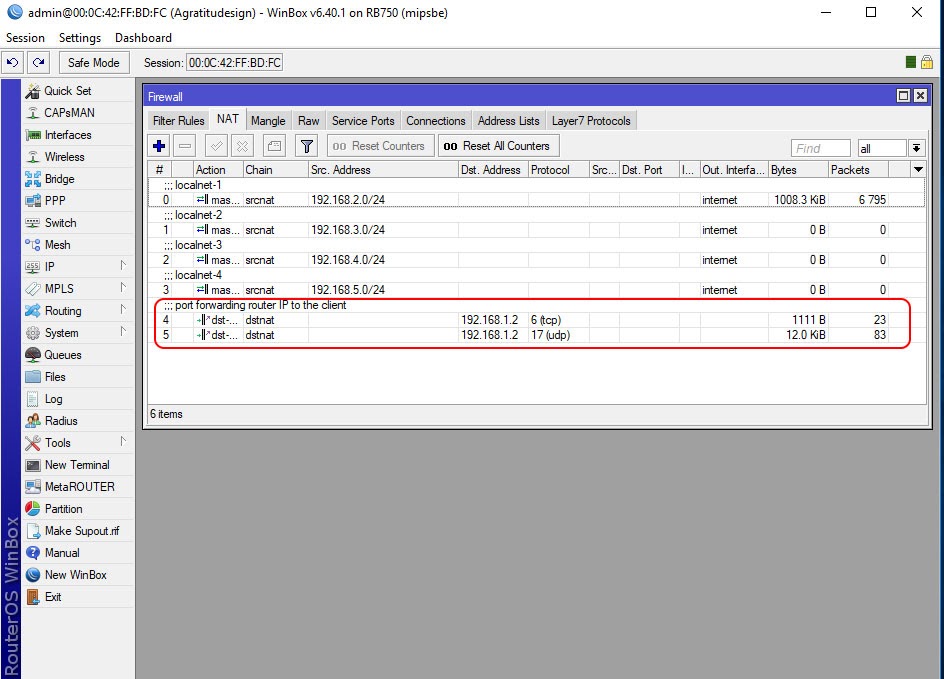Launch New WinBox
The height and width of the screenshot is (679, 944).
(78, 575)
